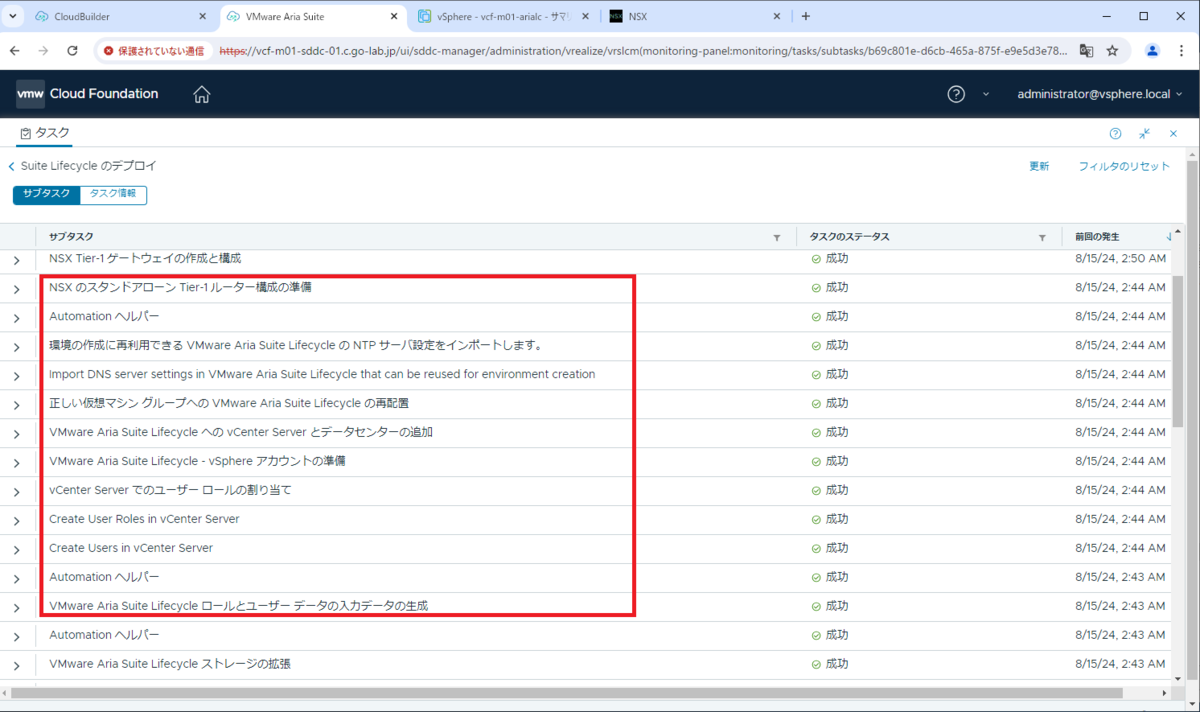Open the help question mark icon
Image resolution: width=1200 pixels, height=712 pixels.
[956, 94]
